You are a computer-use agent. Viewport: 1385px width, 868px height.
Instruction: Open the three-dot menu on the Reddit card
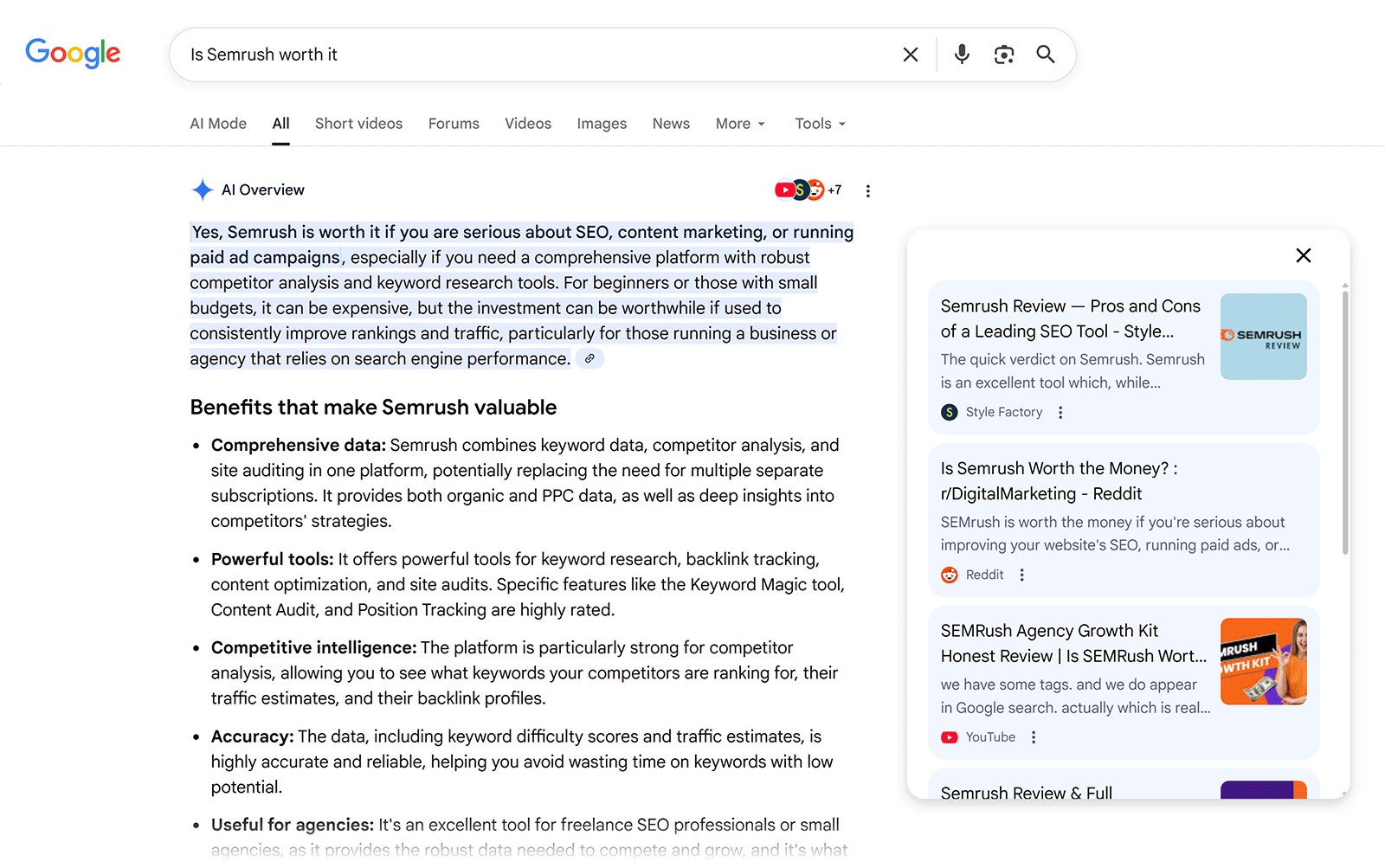click(1021, 575)
